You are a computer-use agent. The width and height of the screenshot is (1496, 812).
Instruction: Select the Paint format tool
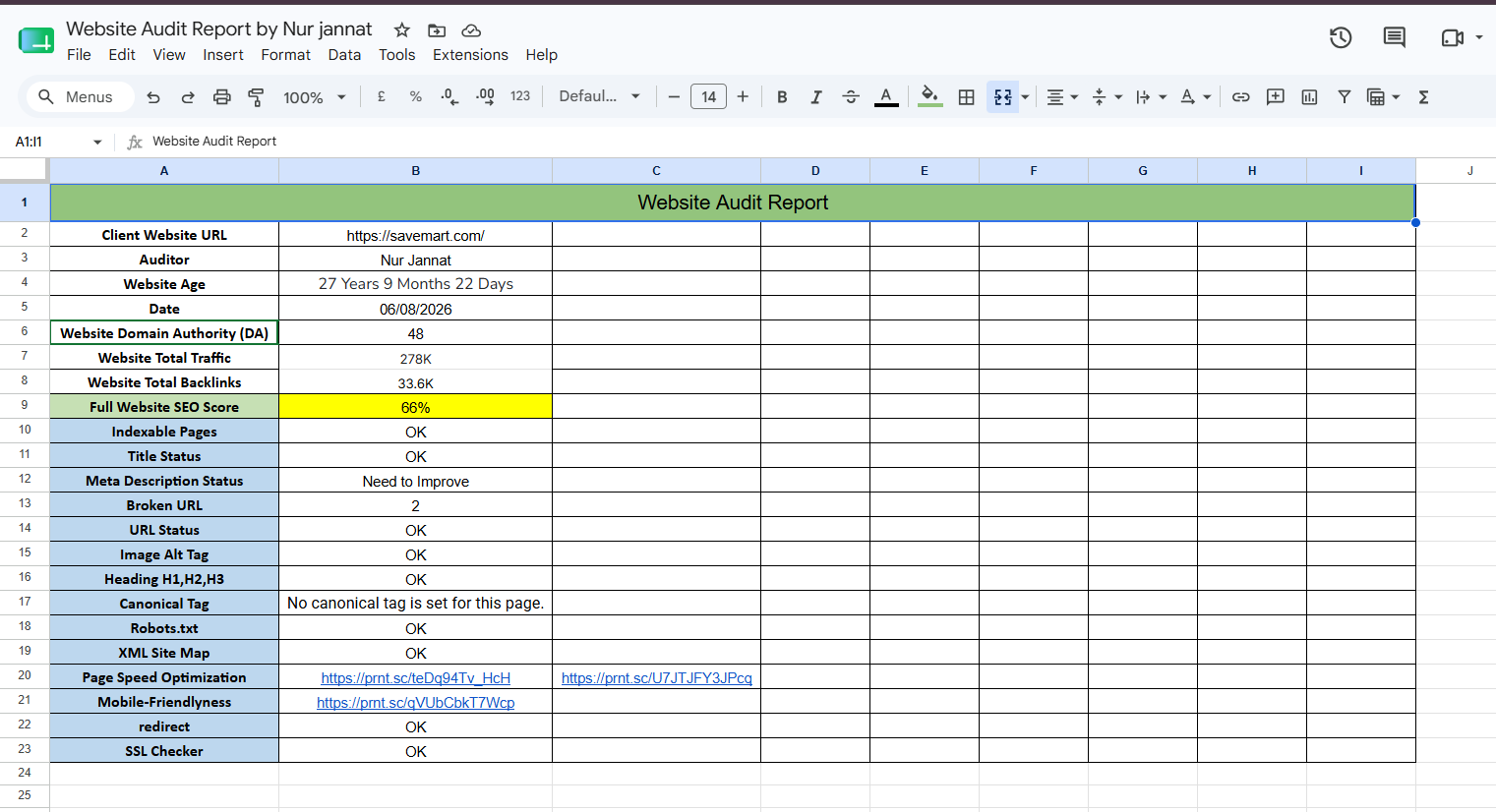(x=256, y=96)
